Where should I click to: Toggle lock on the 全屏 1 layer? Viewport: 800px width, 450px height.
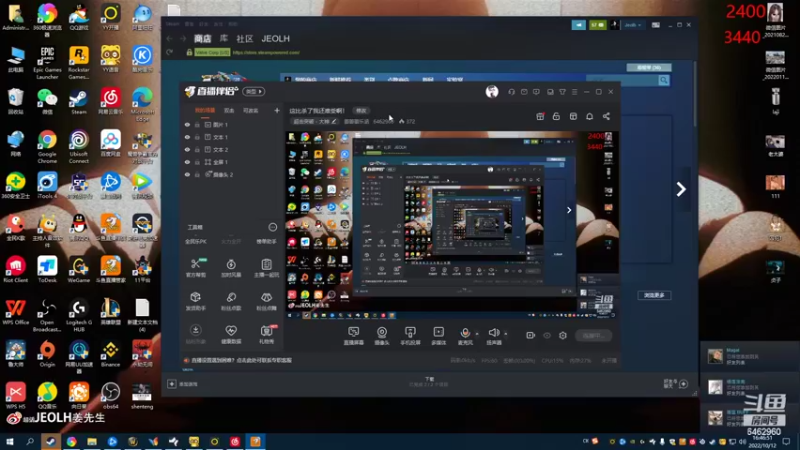[x=197, y=162]
